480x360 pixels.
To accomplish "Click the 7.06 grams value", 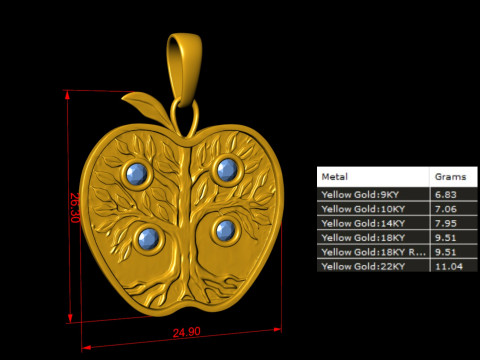I will tap(446, 209).
